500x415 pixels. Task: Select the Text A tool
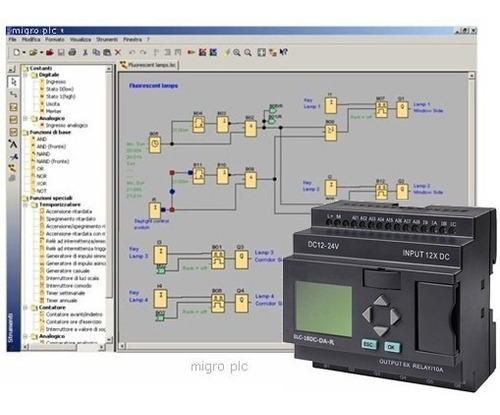tap(13, 144)
